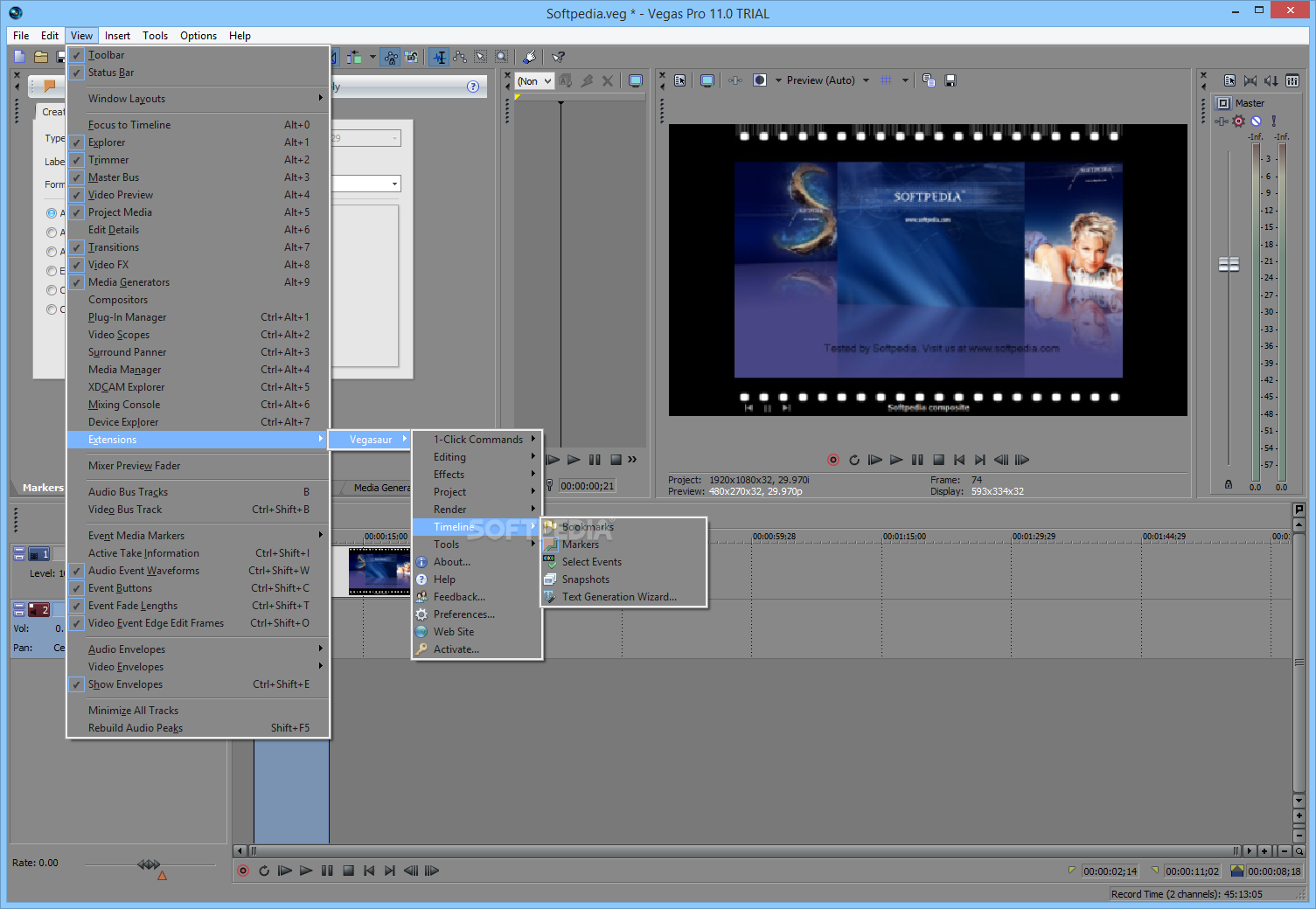
Task: Expand the Audio Envelopes submenu
Action: point(198,649)
